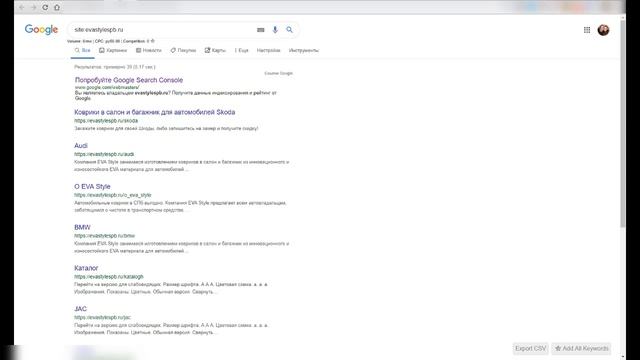Open the О EVA Style result
The height and width of the screenshot is (360, 640).
[x=92, y=187]
